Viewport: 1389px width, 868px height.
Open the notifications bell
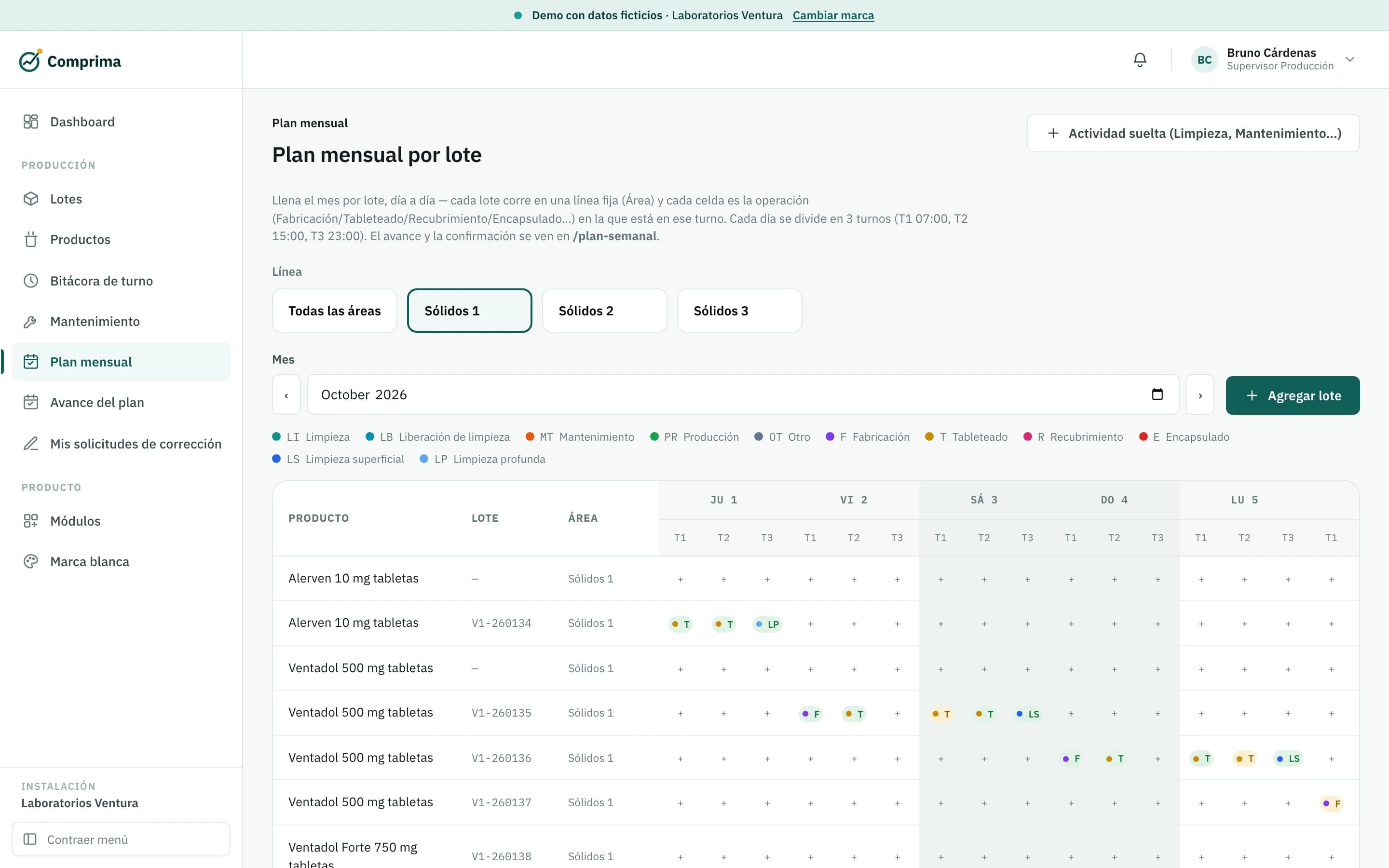(1140, 60)
